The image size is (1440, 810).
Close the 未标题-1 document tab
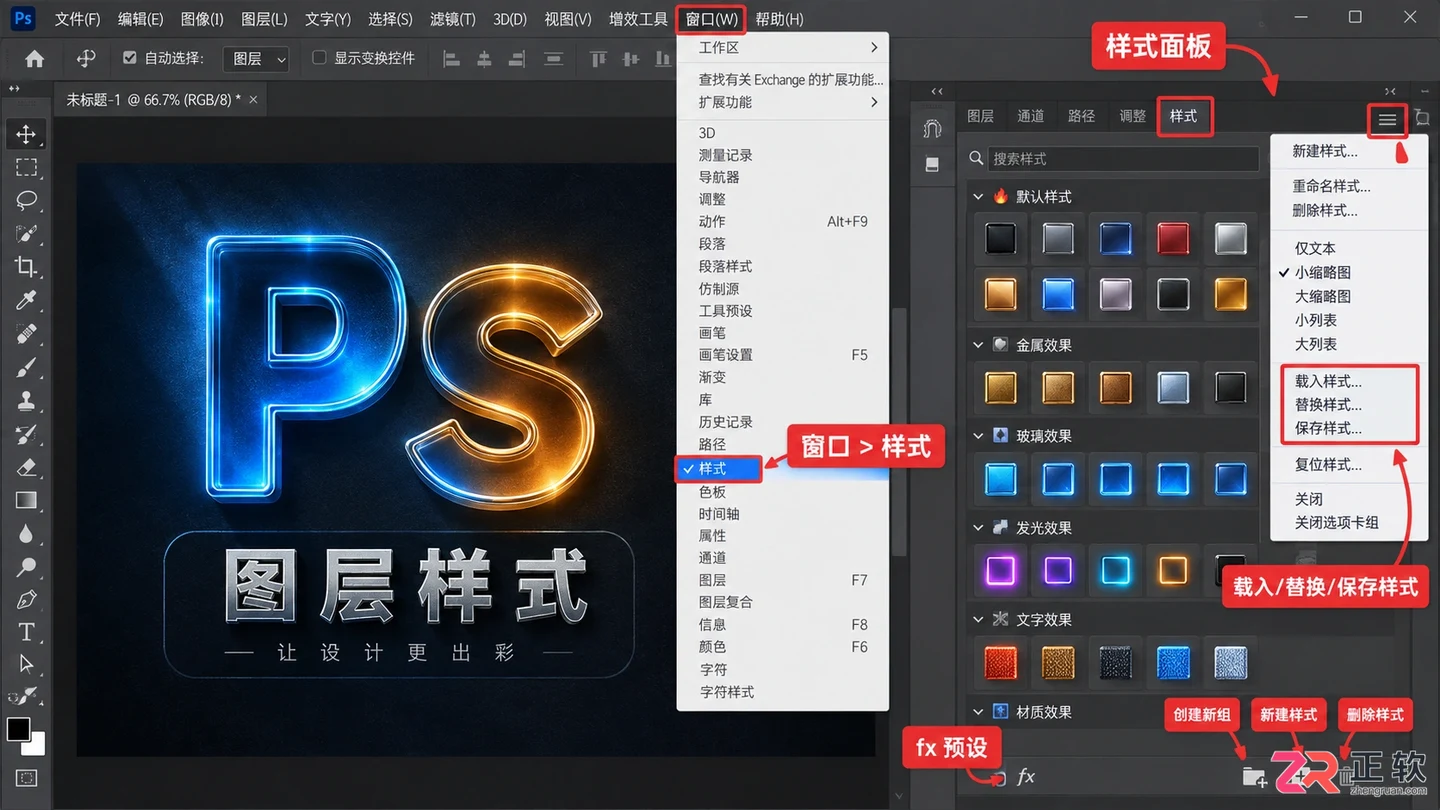tap(253, 99)
